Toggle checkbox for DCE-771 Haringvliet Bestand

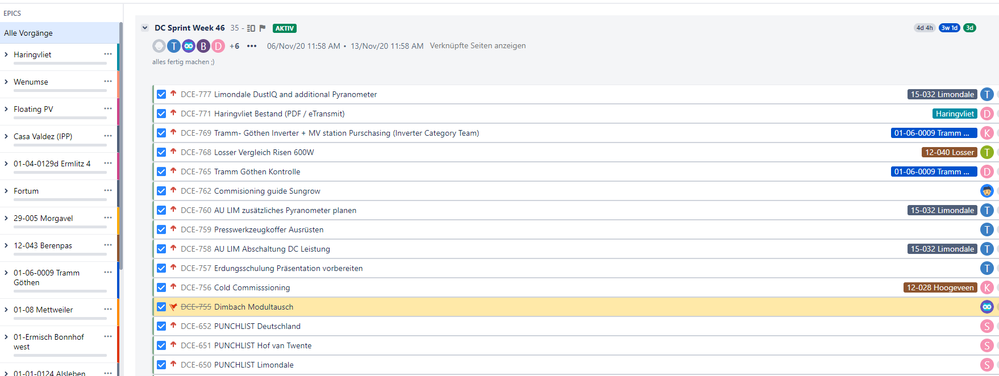[x=162, y=113]
